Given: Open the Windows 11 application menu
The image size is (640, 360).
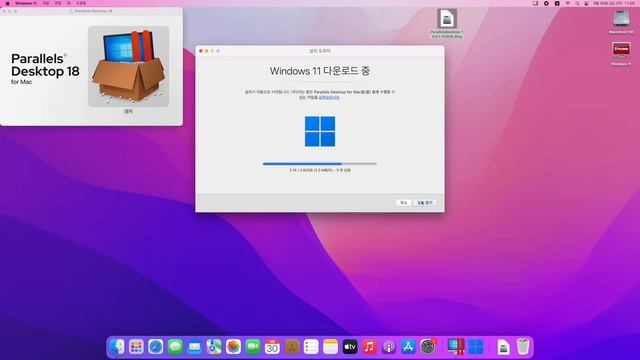Looking at the screenshot, I should pyautogui.click(x=26, y=3).
